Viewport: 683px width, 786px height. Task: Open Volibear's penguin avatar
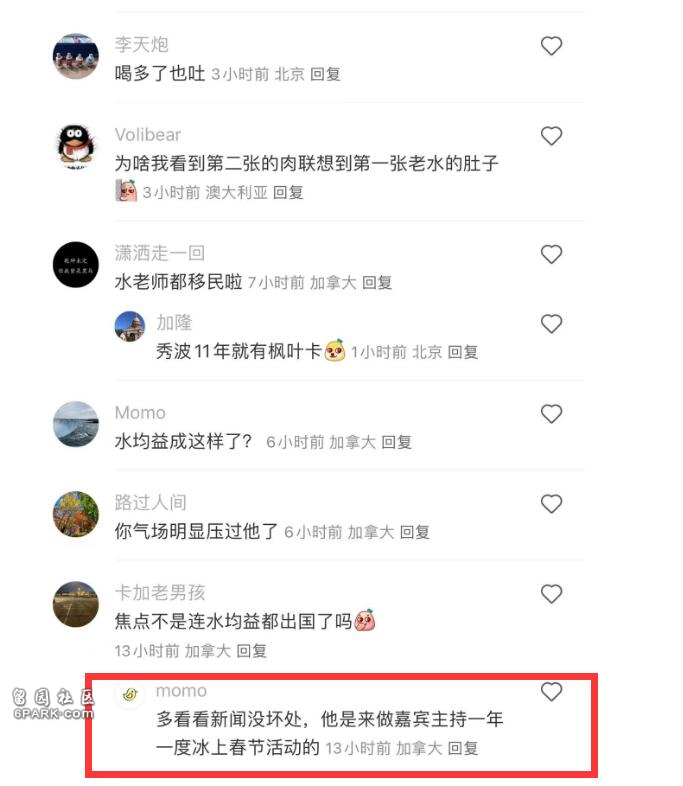click(x=76, y=146)
